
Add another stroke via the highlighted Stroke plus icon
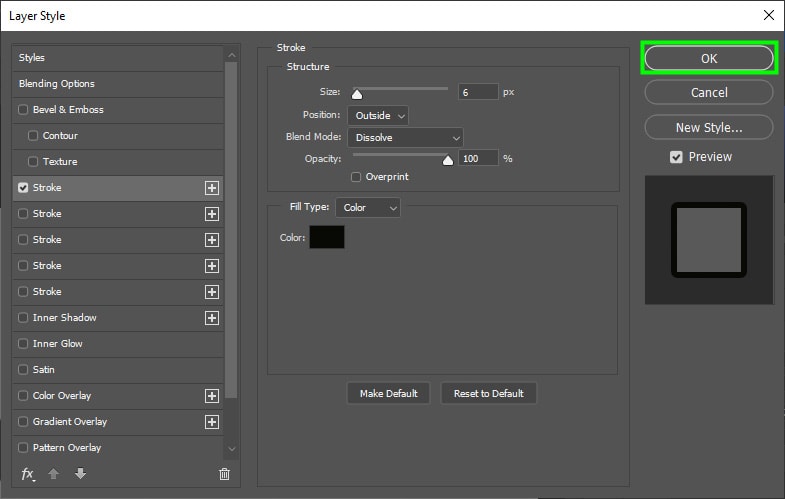(212, 188)
